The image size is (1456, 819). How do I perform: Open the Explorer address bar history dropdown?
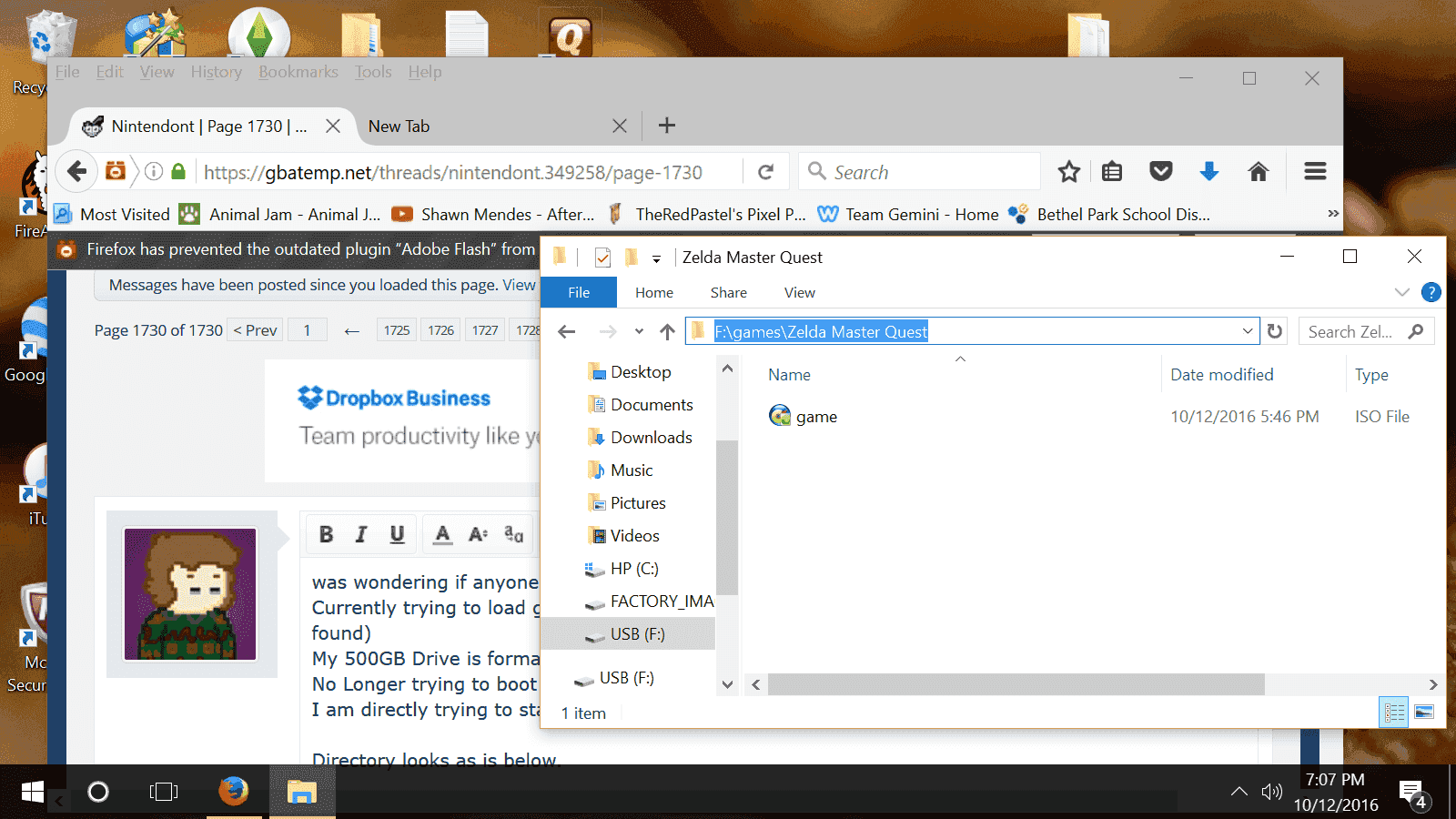click(x=1248, y=331)
